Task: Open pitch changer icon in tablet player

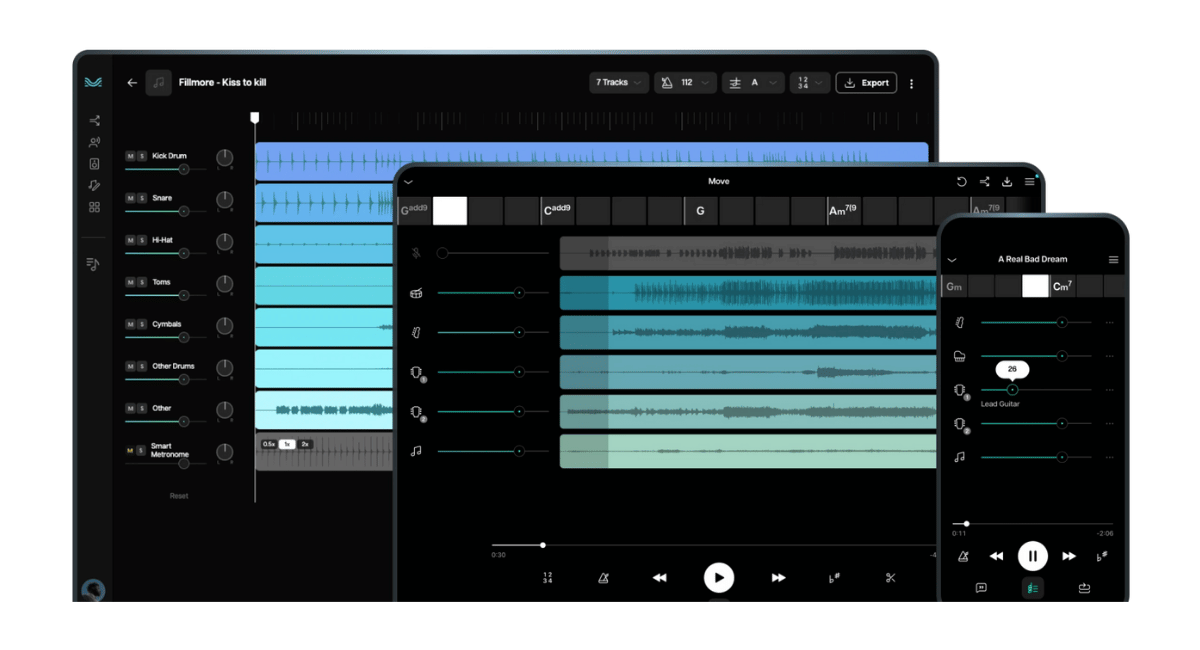Action: tap(834, 578)
